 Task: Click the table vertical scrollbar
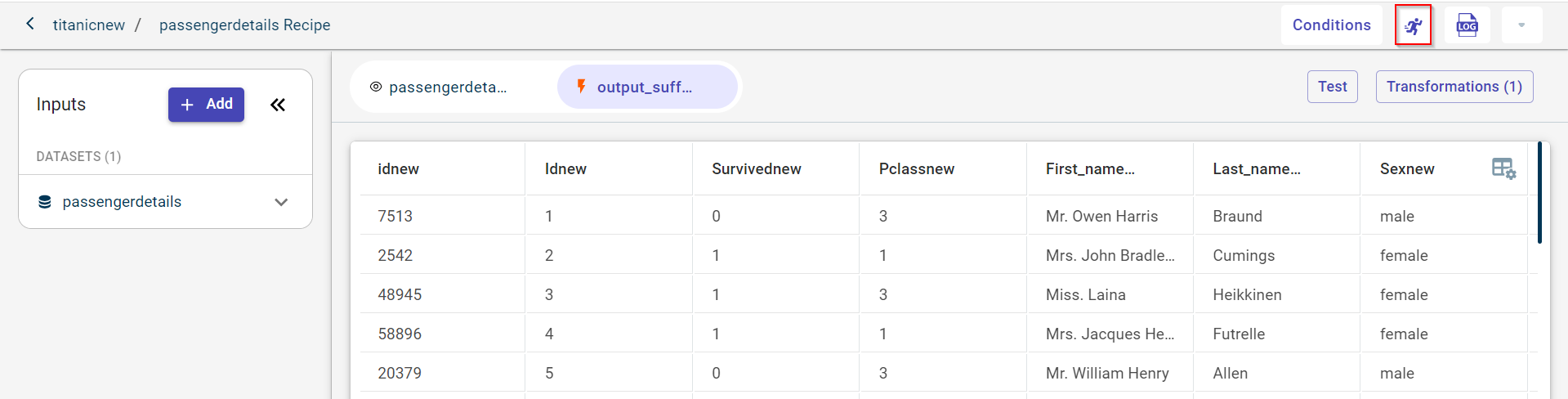pos(1539,193)
